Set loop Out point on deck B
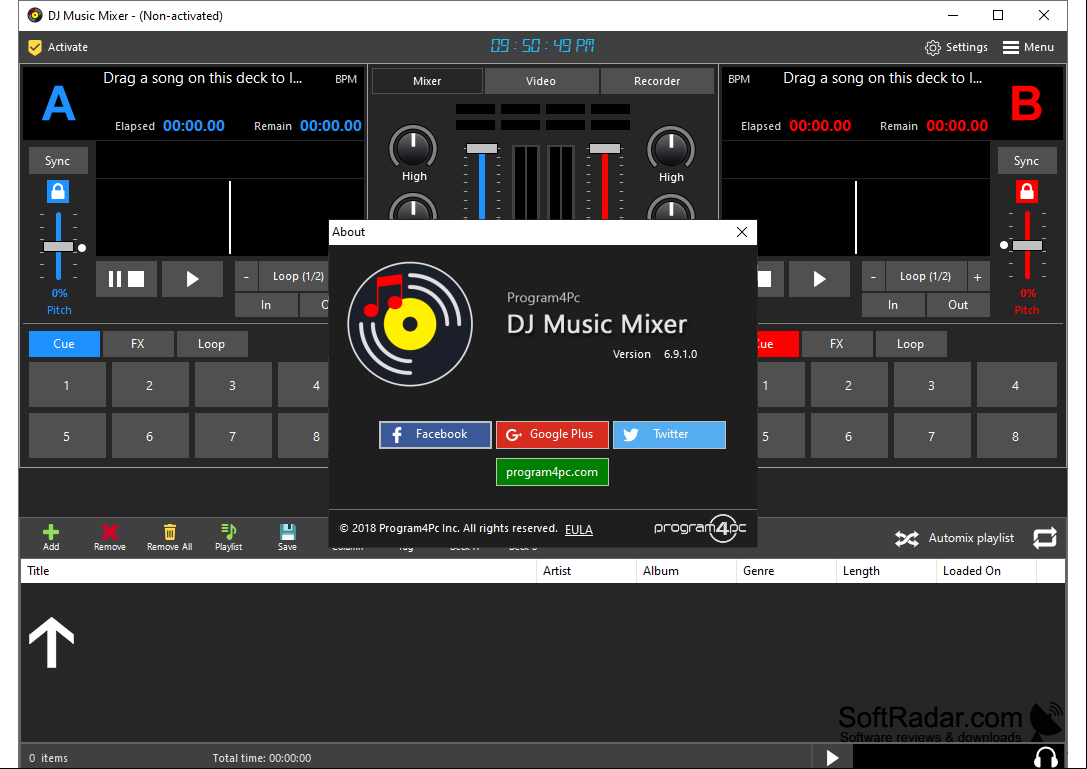The width and height of the screenshot is (1087, 769). point(958,305)
